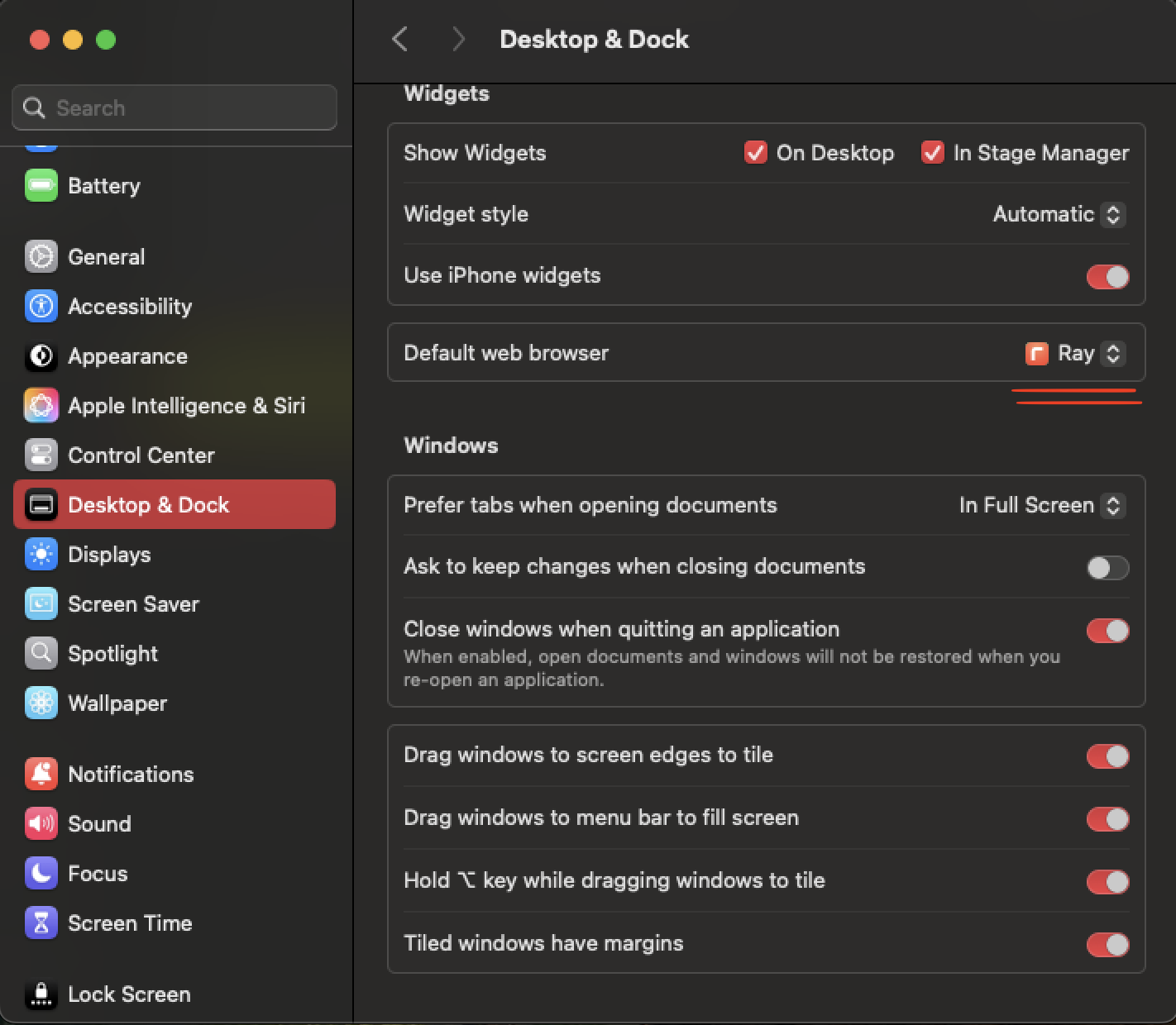This screenshot has width=1176, height=1025.
Task: Click the Windows section heading
Action: pyautogui.click(x=451, y=446)
